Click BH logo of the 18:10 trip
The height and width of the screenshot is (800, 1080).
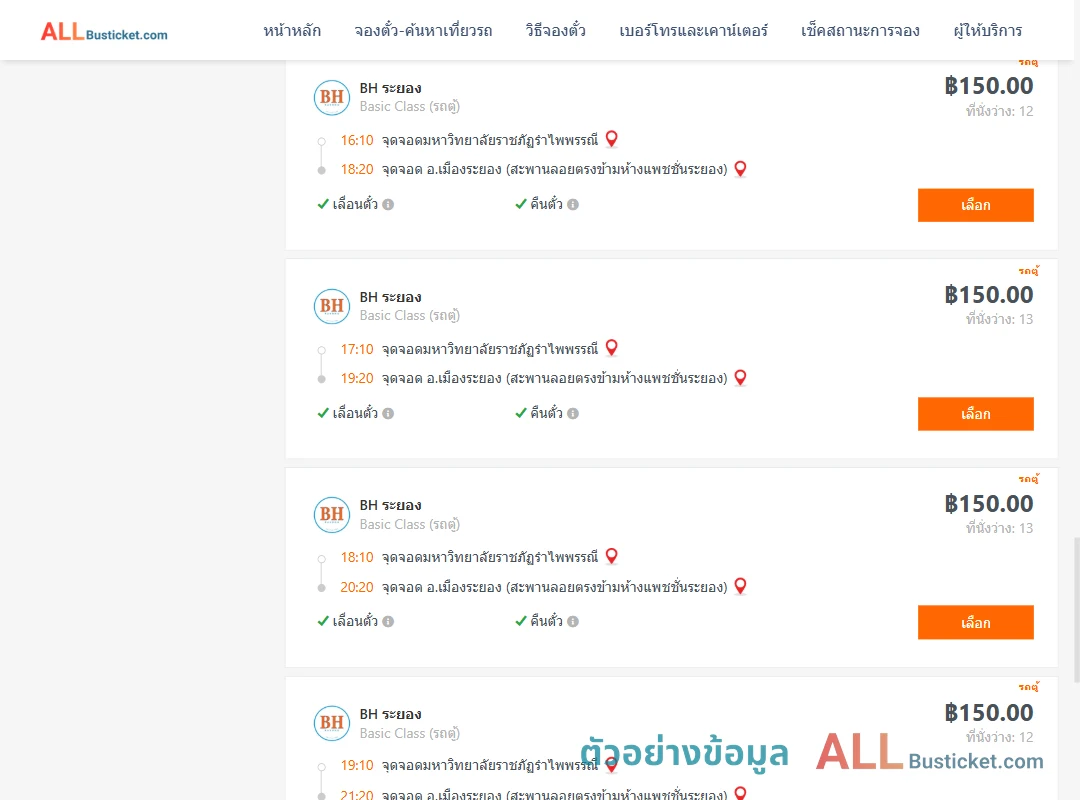331,515
